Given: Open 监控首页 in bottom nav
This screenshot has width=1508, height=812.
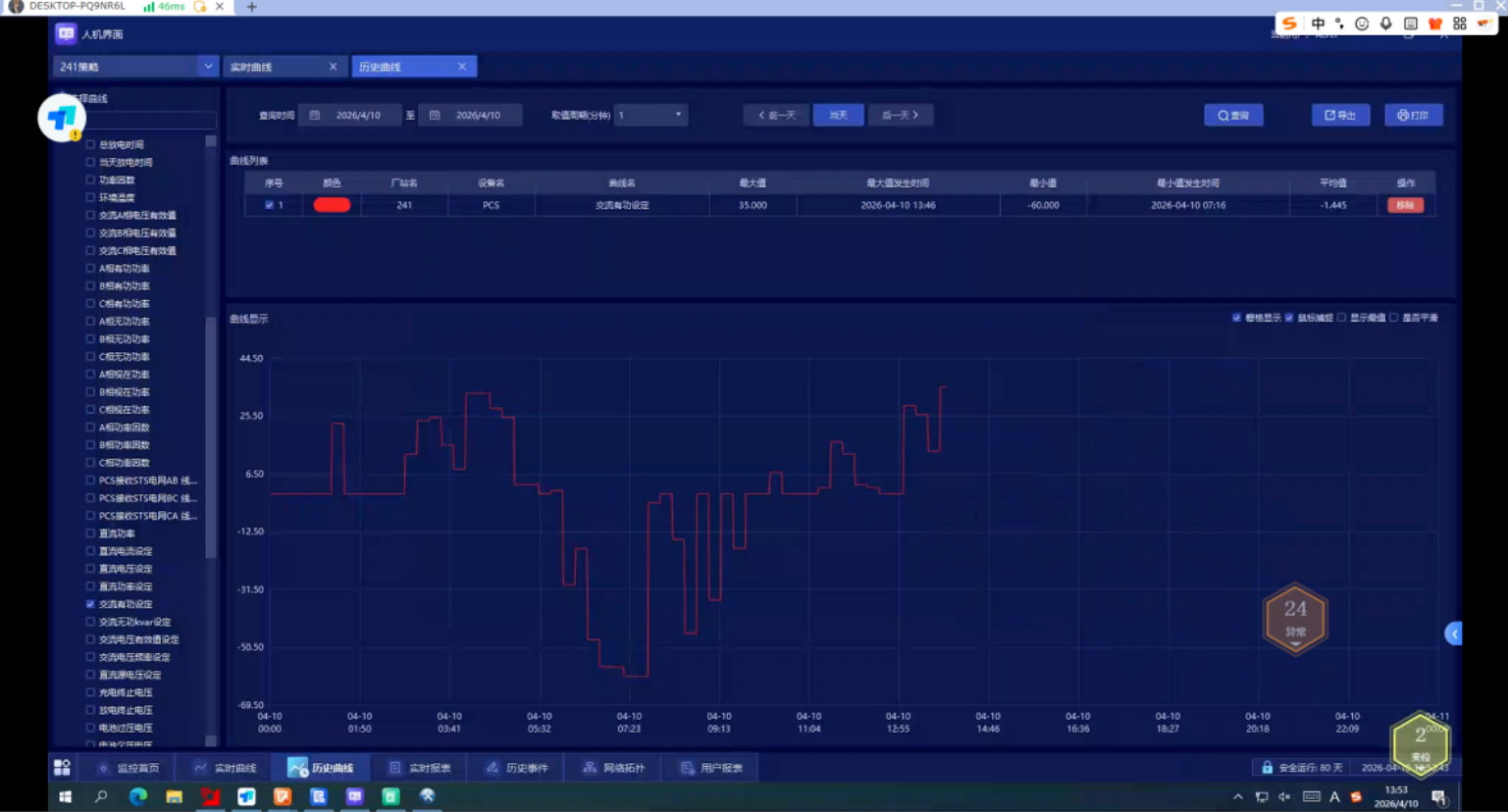Looking at the screenshot, I should [129, 767].
